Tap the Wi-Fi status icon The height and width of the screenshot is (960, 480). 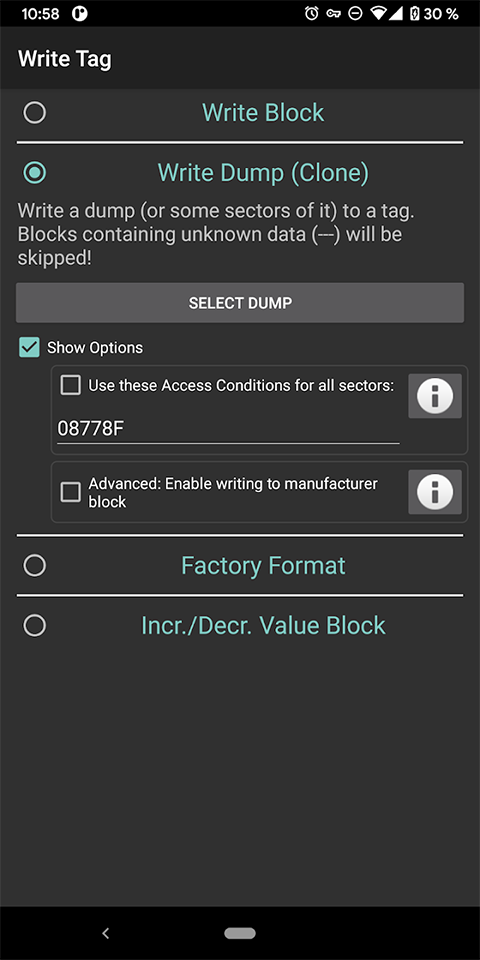click(x=378, y=13)
